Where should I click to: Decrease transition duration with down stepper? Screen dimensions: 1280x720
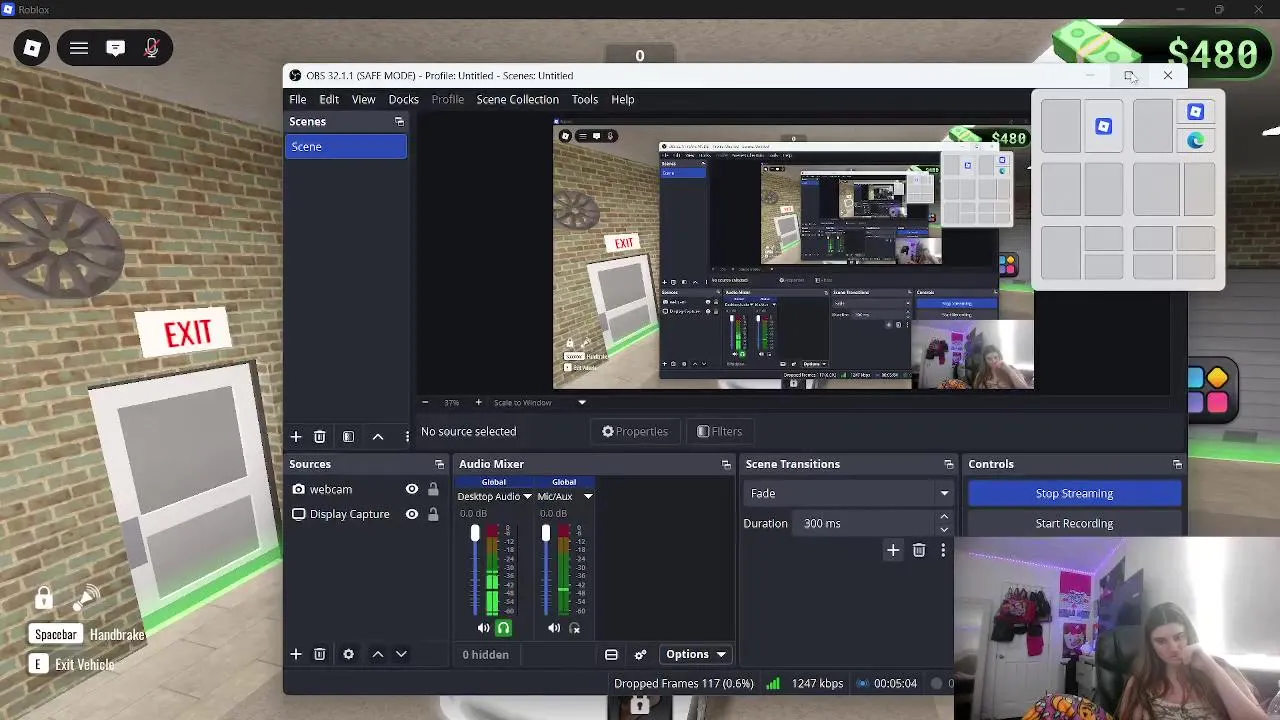944,529
